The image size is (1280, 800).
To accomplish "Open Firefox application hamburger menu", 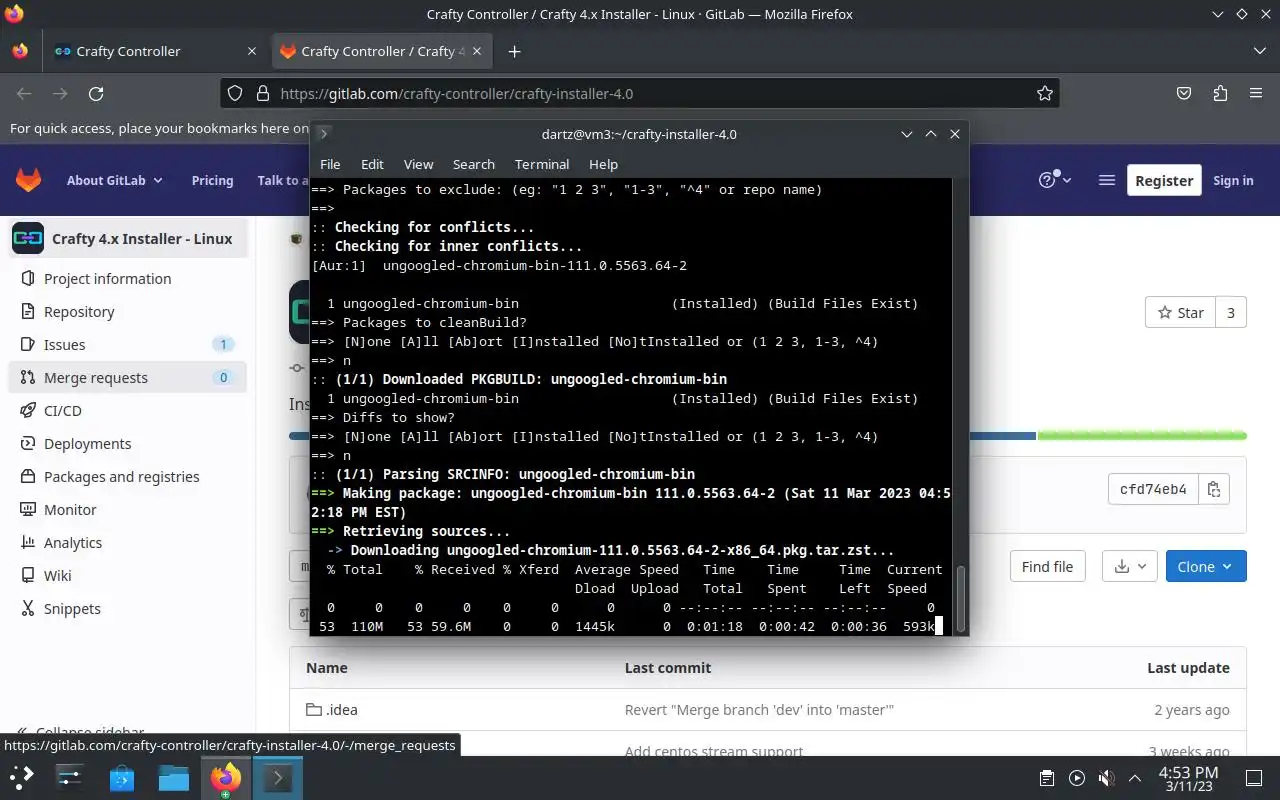I will (1256, 93).
